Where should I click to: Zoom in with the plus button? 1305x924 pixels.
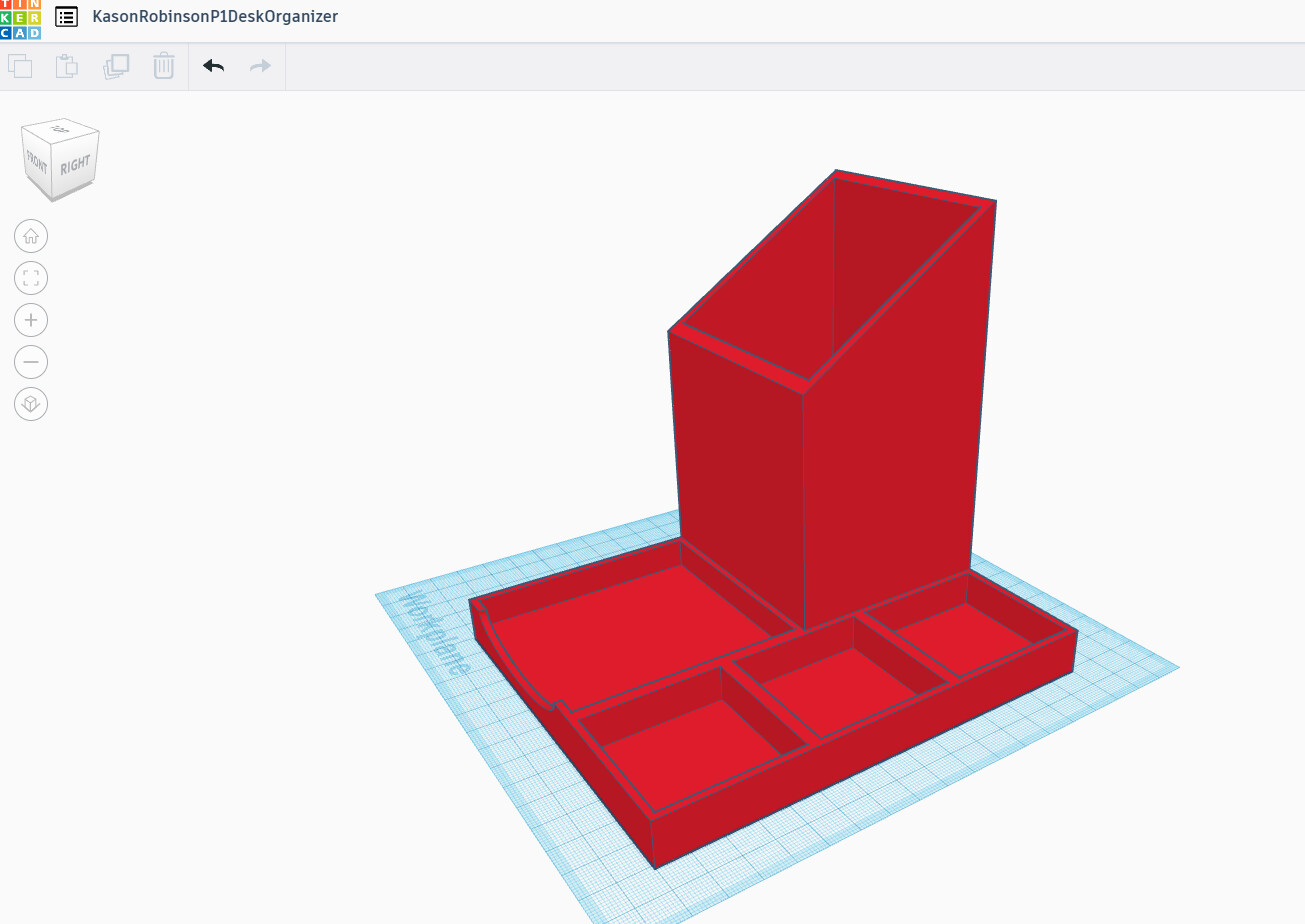click(x=31, y=319)
